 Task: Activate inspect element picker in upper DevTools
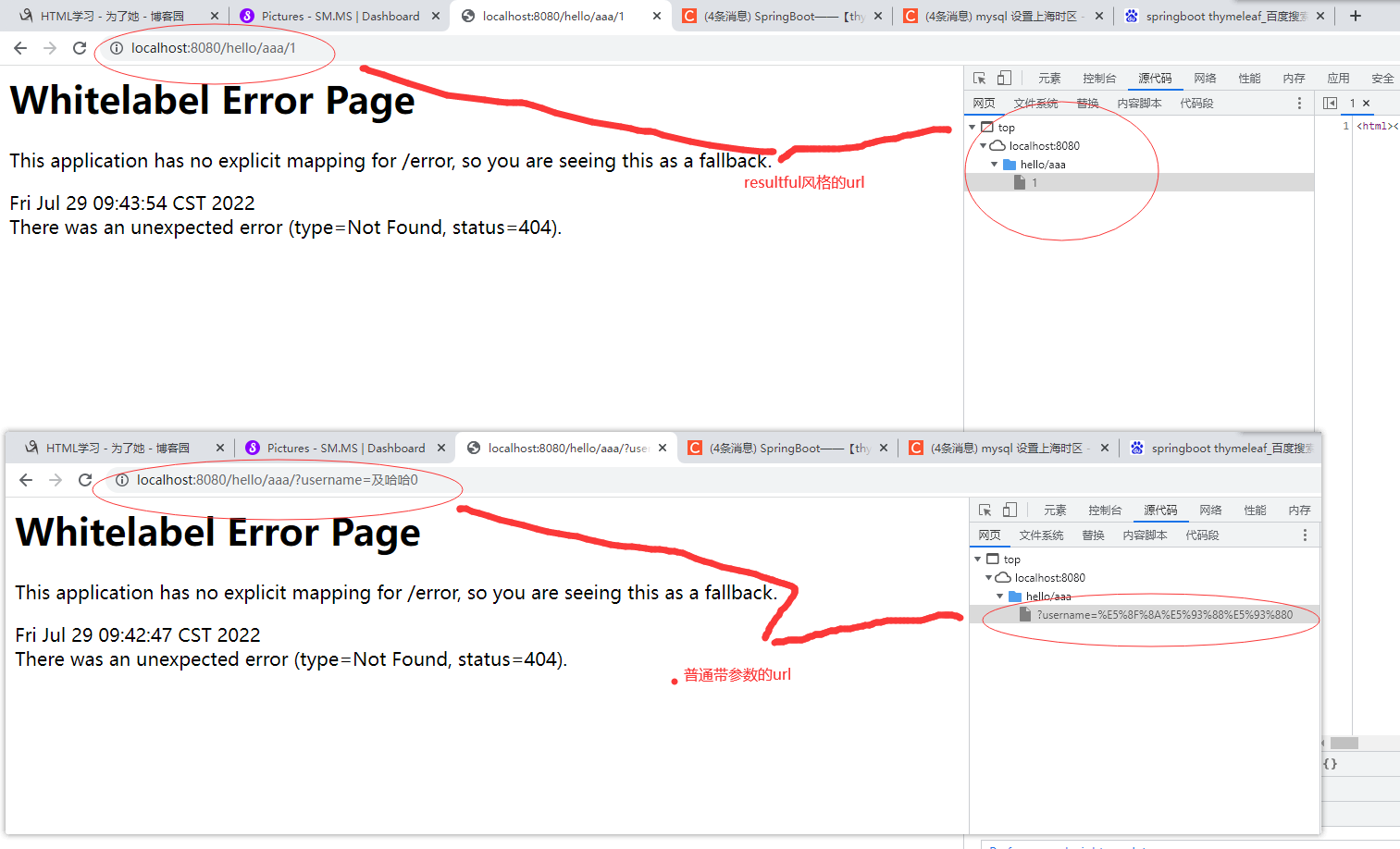[x=979, y=79]
